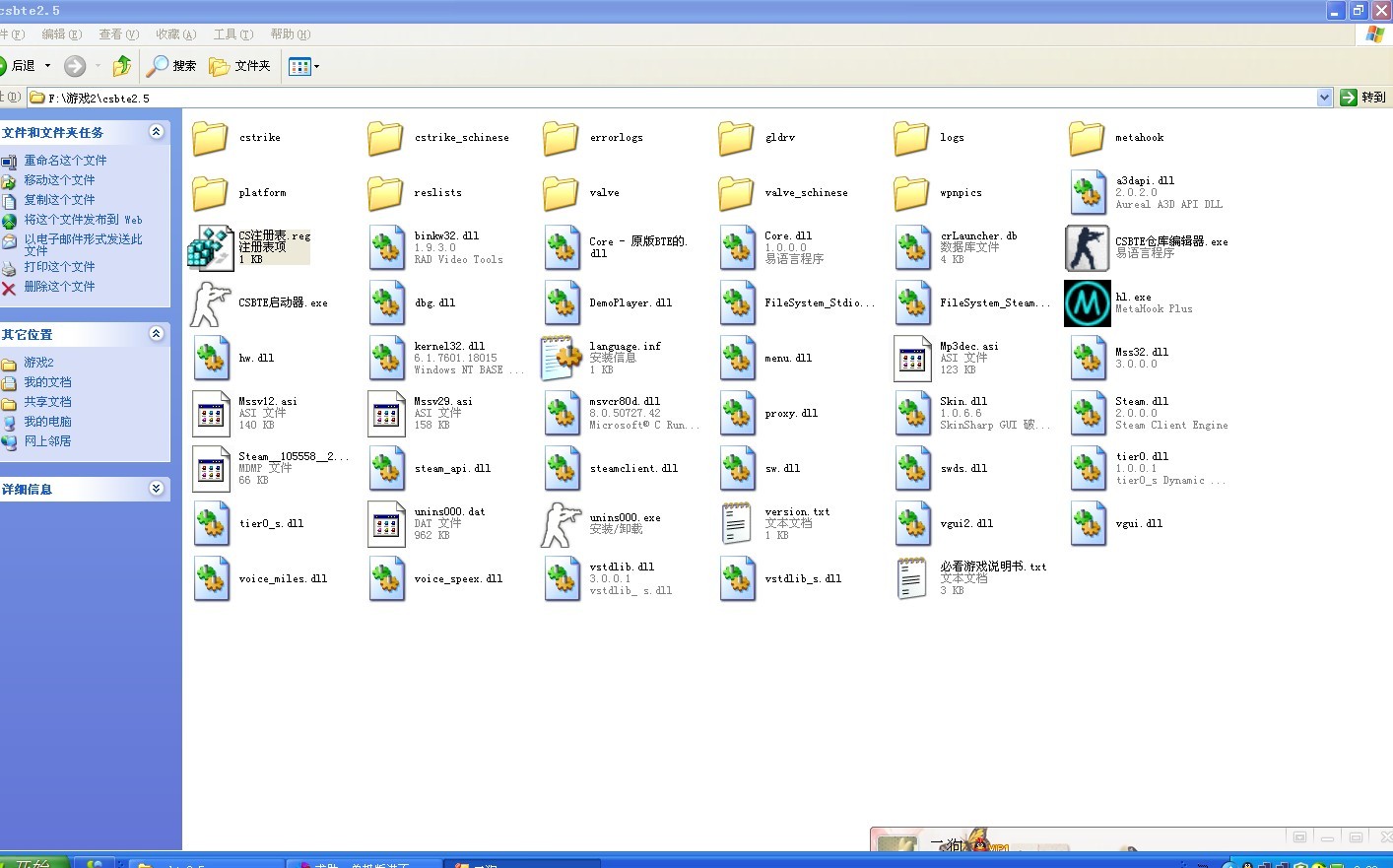This screenshot has width=1393, height=868.
Task: Click 以电子邮件形式发送此文件 link
Action: (84, 244)
